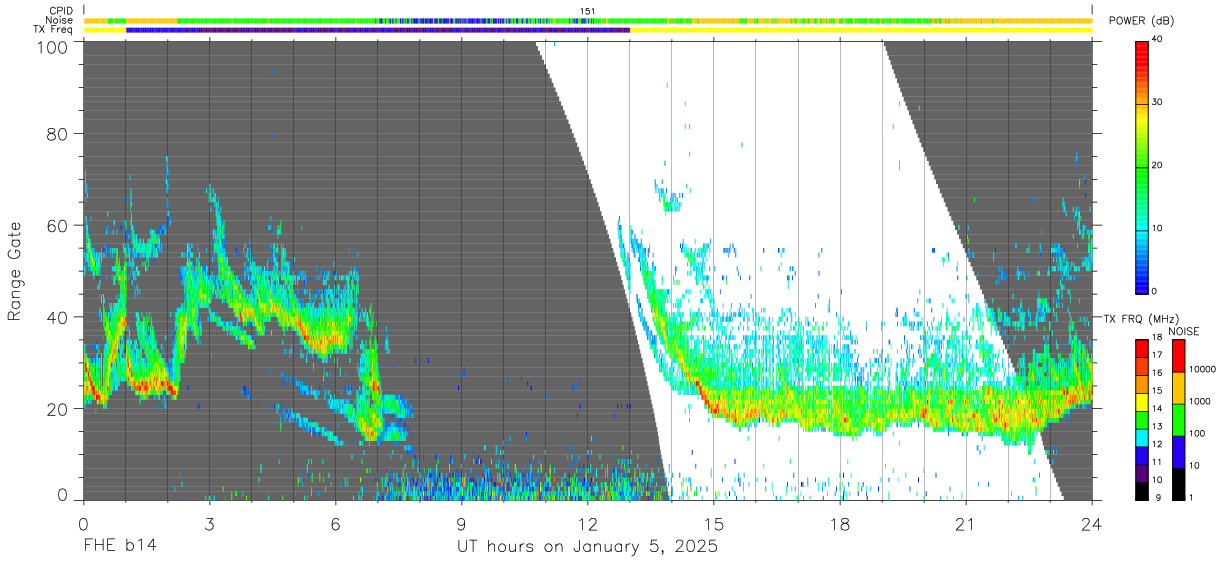The image size is (1228, 567).
Task: Click the TX frequency value 14
Action: 1158,410
